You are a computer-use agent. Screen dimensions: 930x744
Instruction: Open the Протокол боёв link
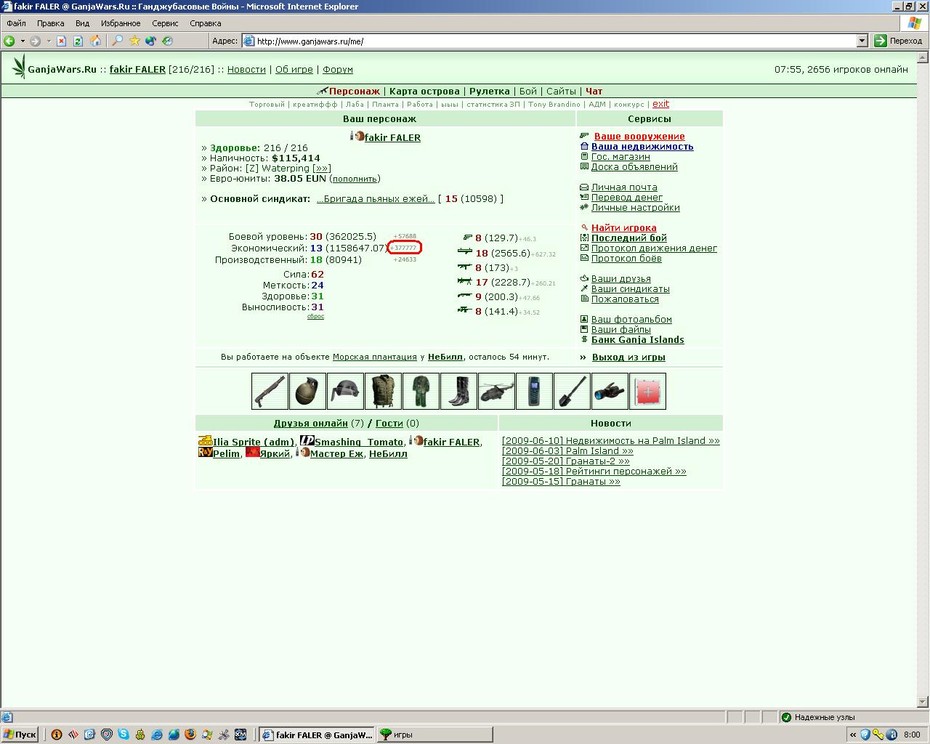tap(626, 258)
